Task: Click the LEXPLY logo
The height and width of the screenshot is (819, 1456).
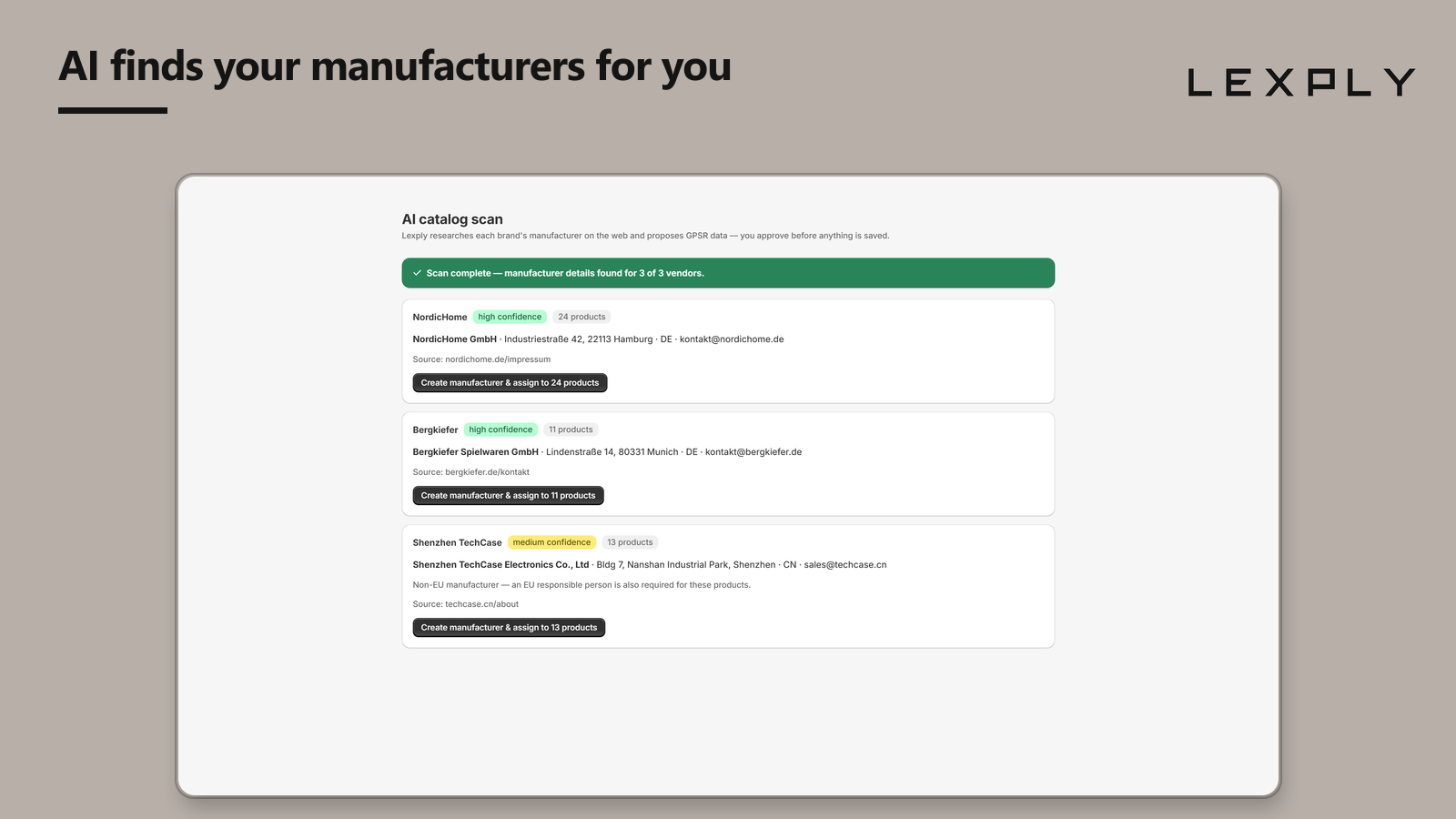Action: [x=1301, y=83]
